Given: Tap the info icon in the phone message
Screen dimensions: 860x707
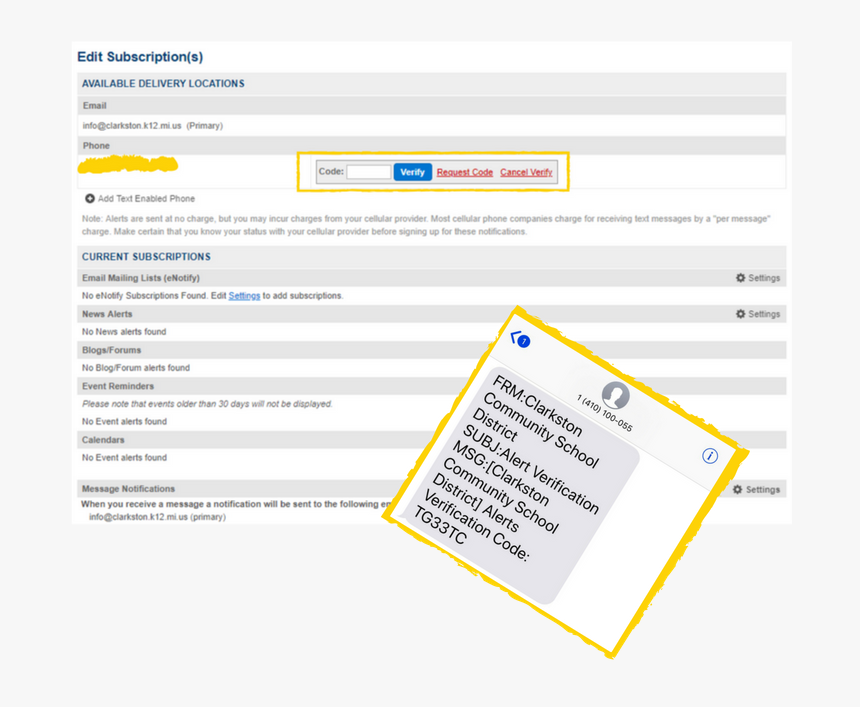Looking at the screenshot, I should [x=710, y=456].
